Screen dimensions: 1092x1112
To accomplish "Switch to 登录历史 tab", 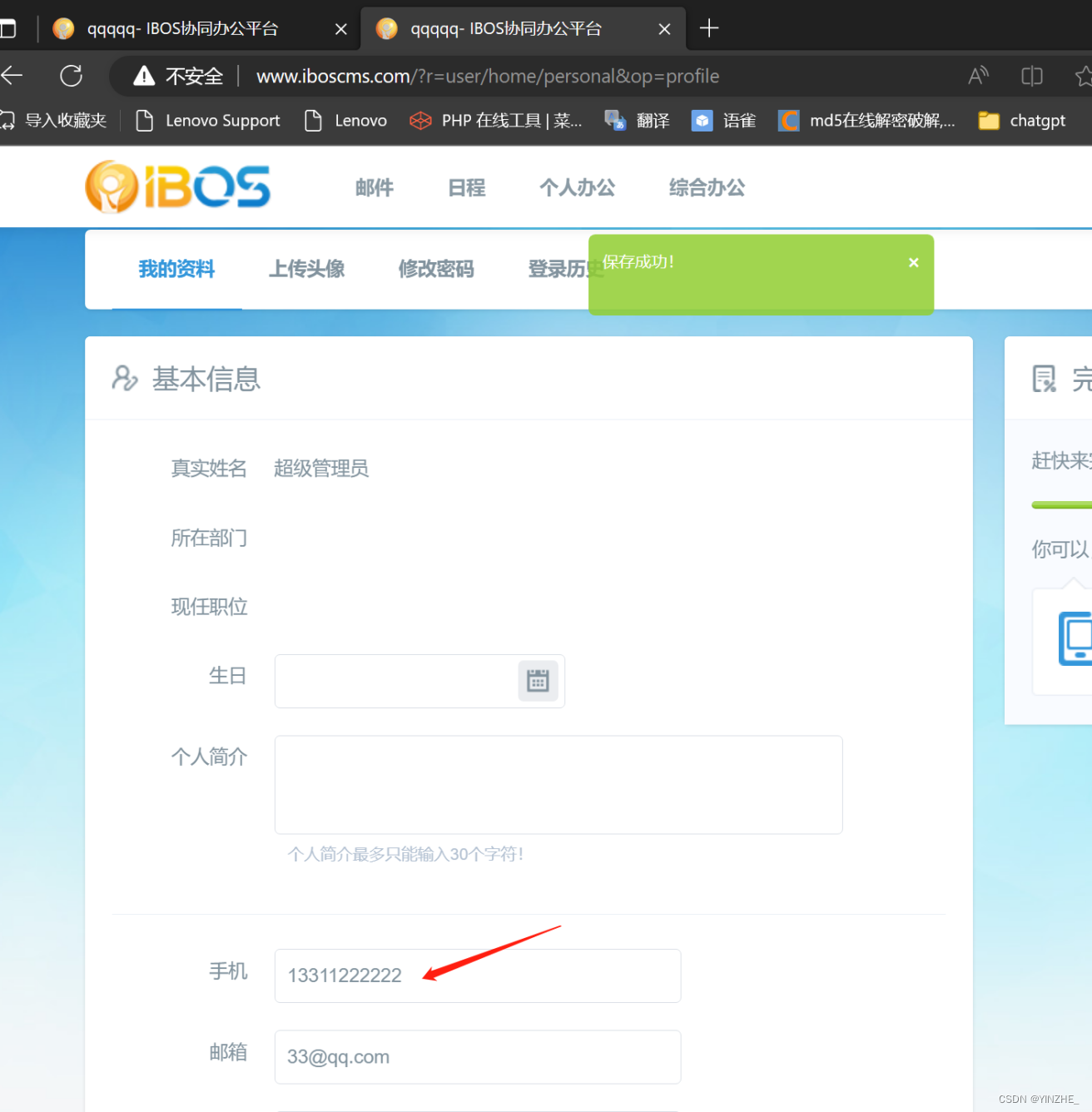I will 566,269.
